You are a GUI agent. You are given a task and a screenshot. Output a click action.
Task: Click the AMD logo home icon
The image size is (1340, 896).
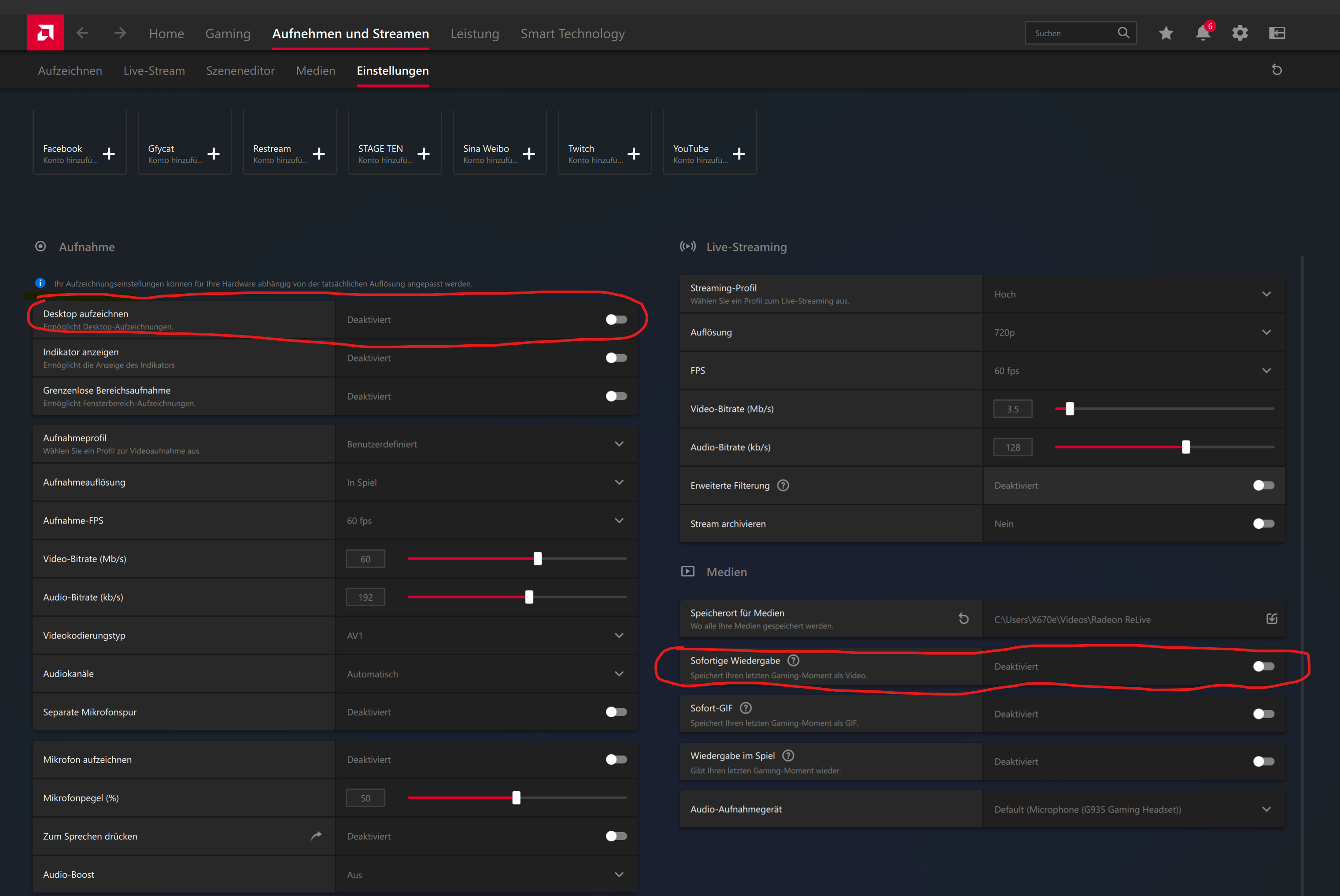coord(46,33)
